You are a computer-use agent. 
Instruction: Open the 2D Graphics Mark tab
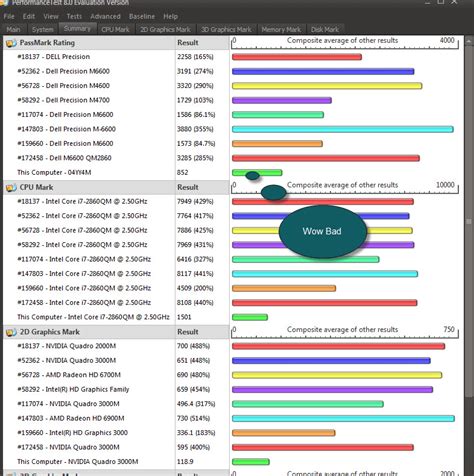(x=165, y=29)
